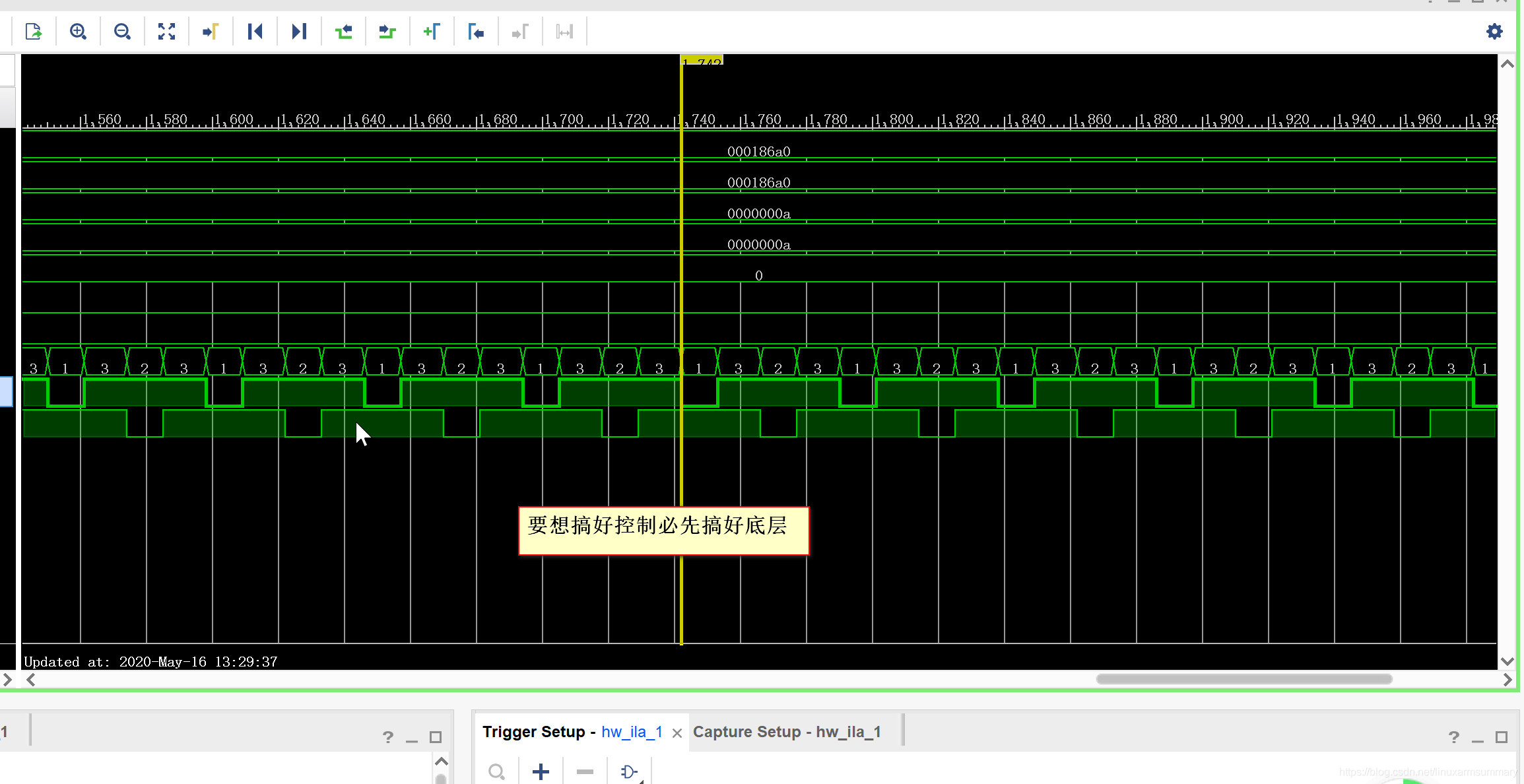Close the Trigger Setup tab
Screen dimensions: 1524x784
[677, 733]
